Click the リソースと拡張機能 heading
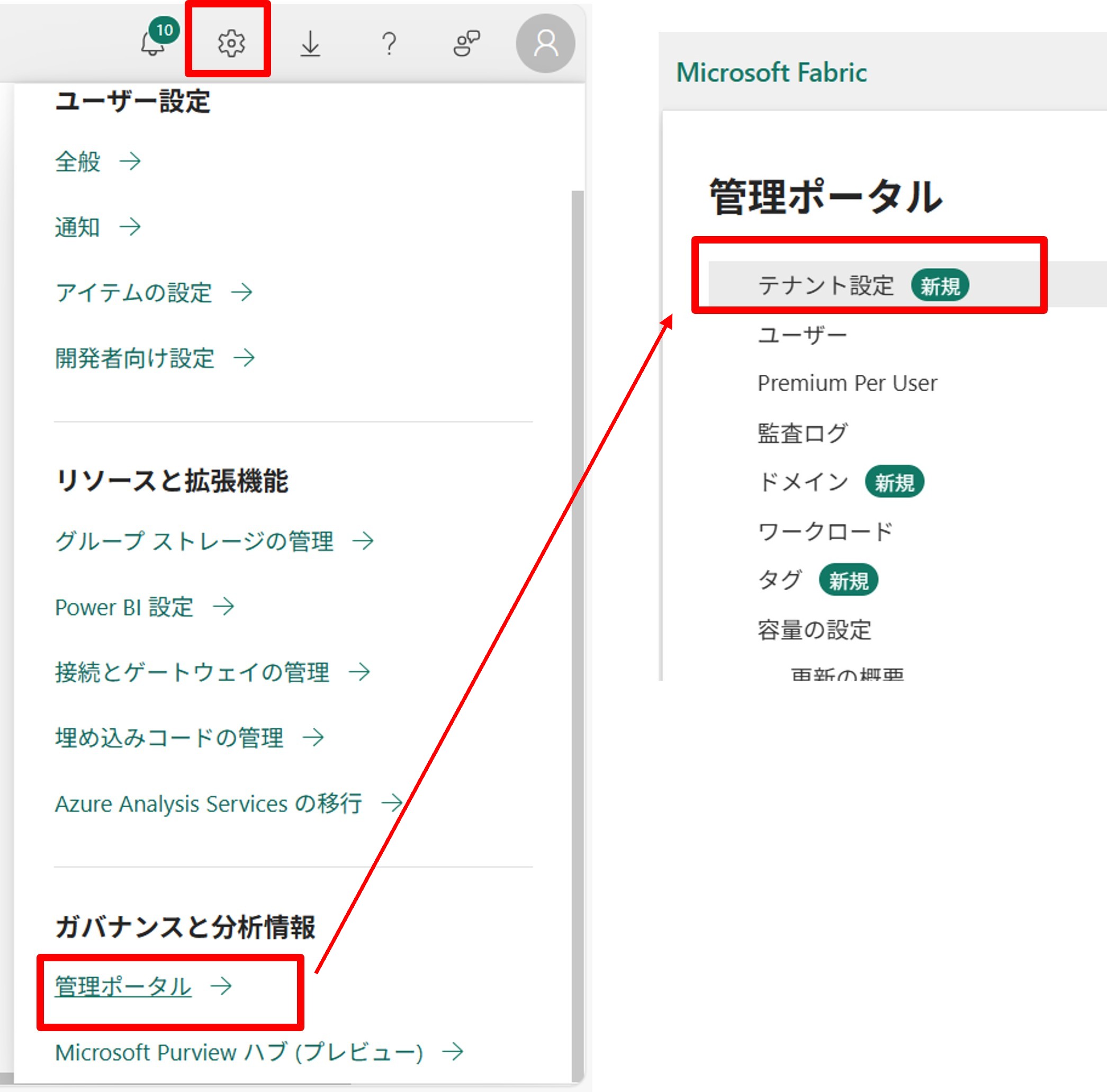The height and width of the screenshot is (1092, 1107). click(x=172, y=481)
